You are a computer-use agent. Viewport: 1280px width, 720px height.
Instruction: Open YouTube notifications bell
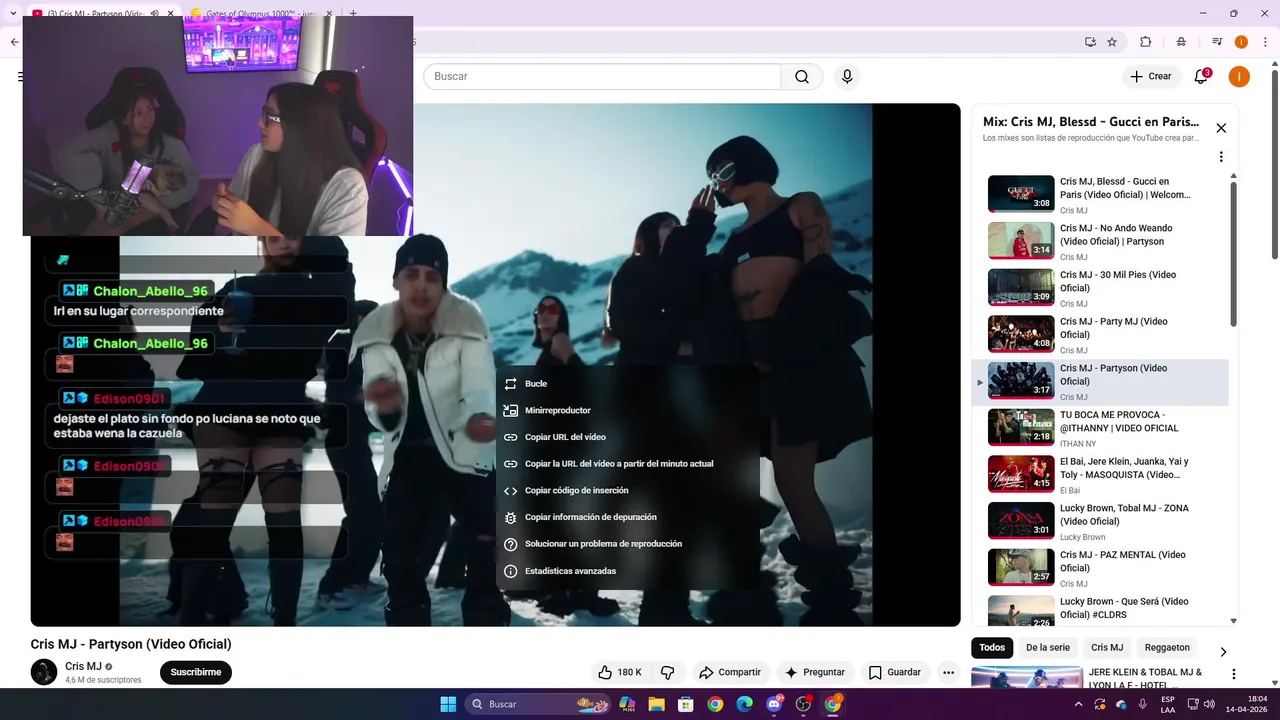pyautogui.click(x=1200, y=77)
